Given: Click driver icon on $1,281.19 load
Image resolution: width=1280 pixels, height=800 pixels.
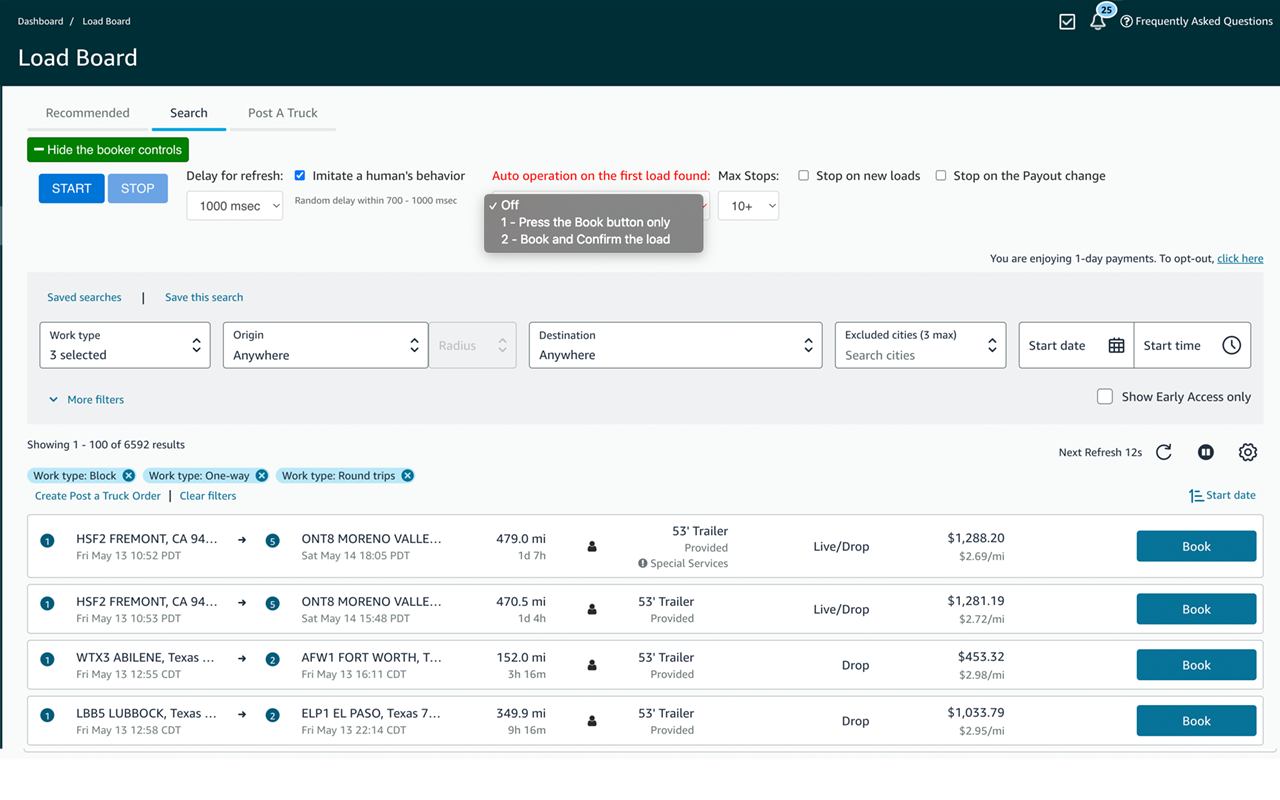Looking at the screenshot, I should click(x=592, y=609).
